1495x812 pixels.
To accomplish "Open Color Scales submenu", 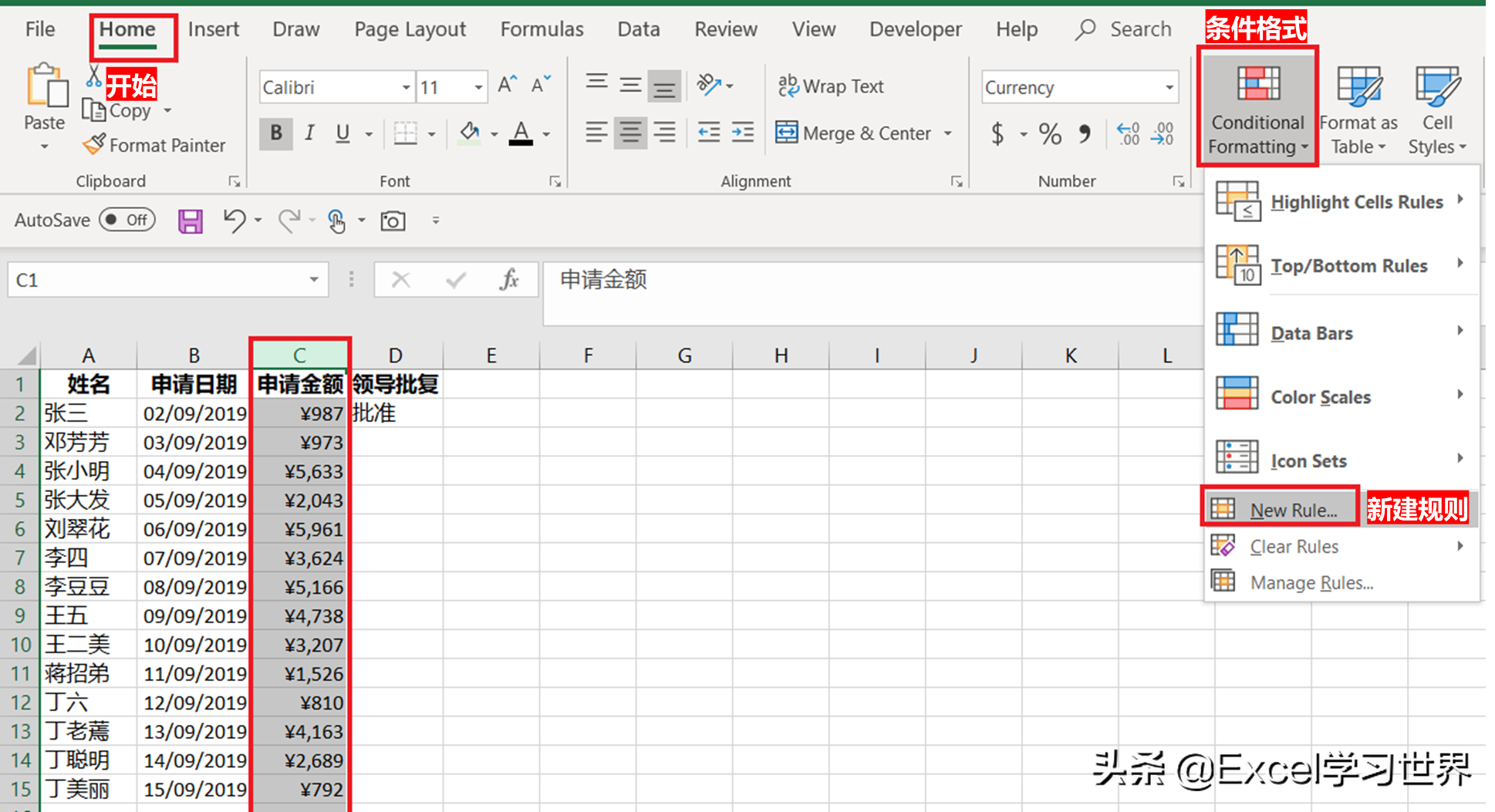I will [x=1341, y=396].
